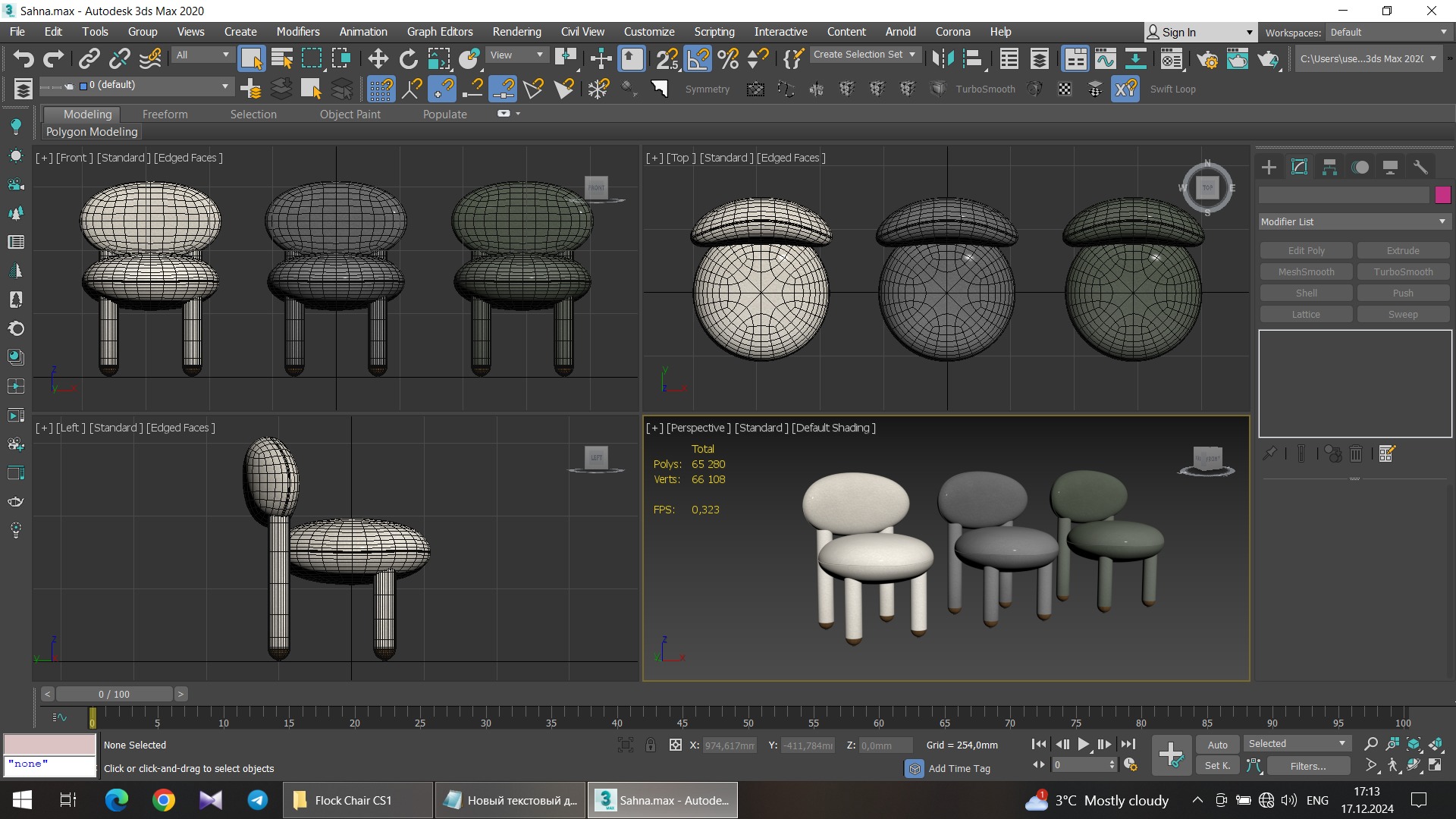This screenshot has width=1456, height=819.
Task: Open the Material Editor icon
Action: click(x=1171, y=58)
